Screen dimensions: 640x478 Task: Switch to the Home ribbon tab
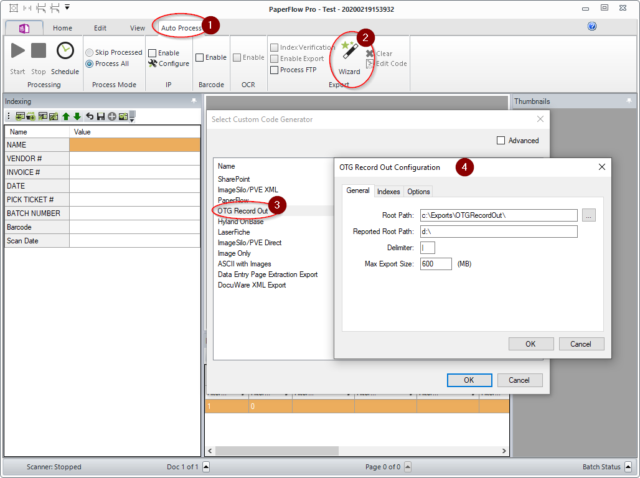(62, 28)
